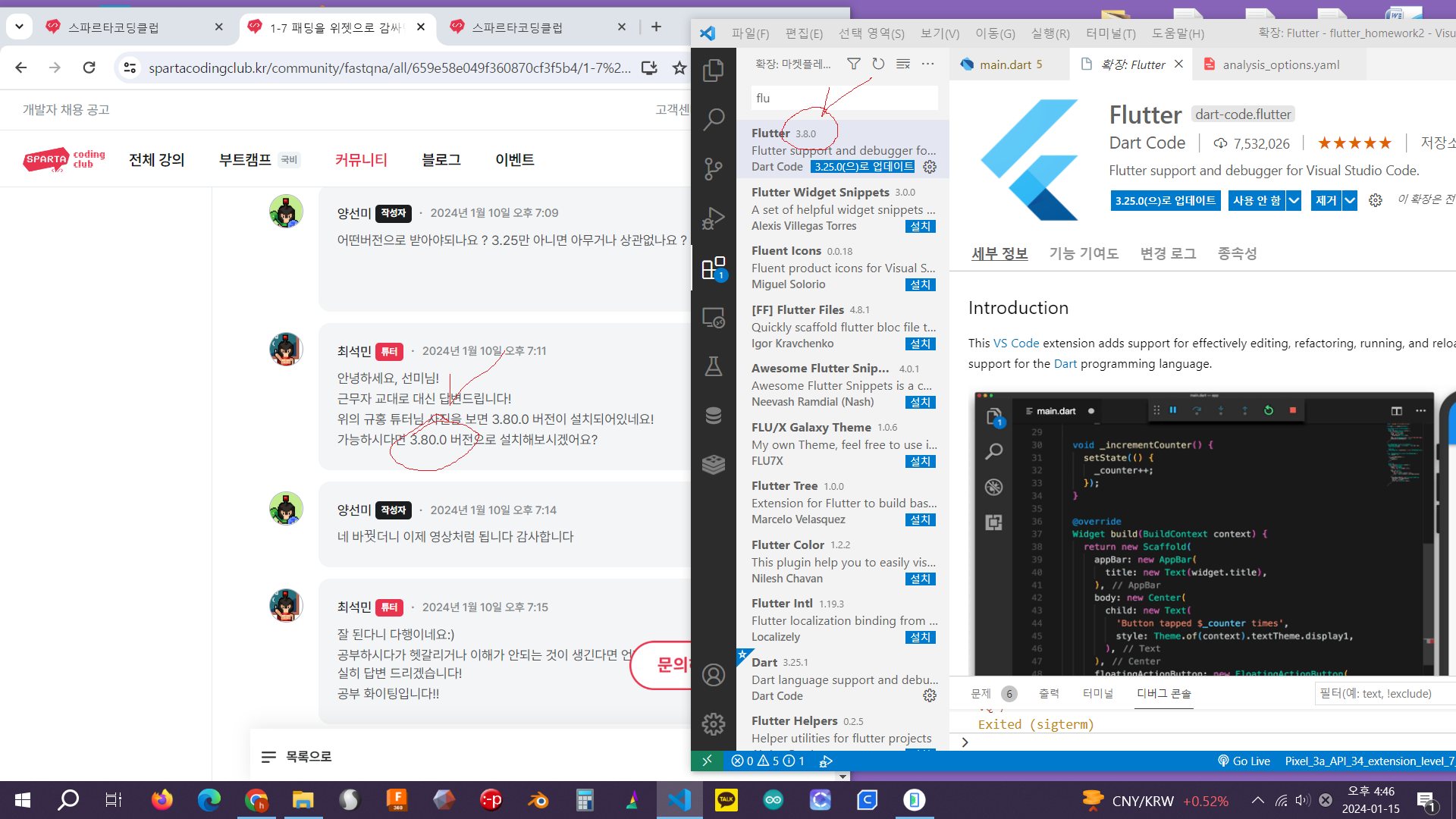The height and width of the screenshot is (819, 1456).
Task: Open KakaoTalk from taskbar
Action: (x=726, y=800)
